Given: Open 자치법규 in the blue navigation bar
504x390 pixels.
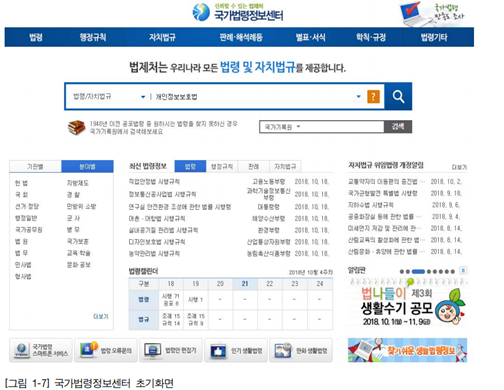Looking at the screenshot, I should pos(162,37).
